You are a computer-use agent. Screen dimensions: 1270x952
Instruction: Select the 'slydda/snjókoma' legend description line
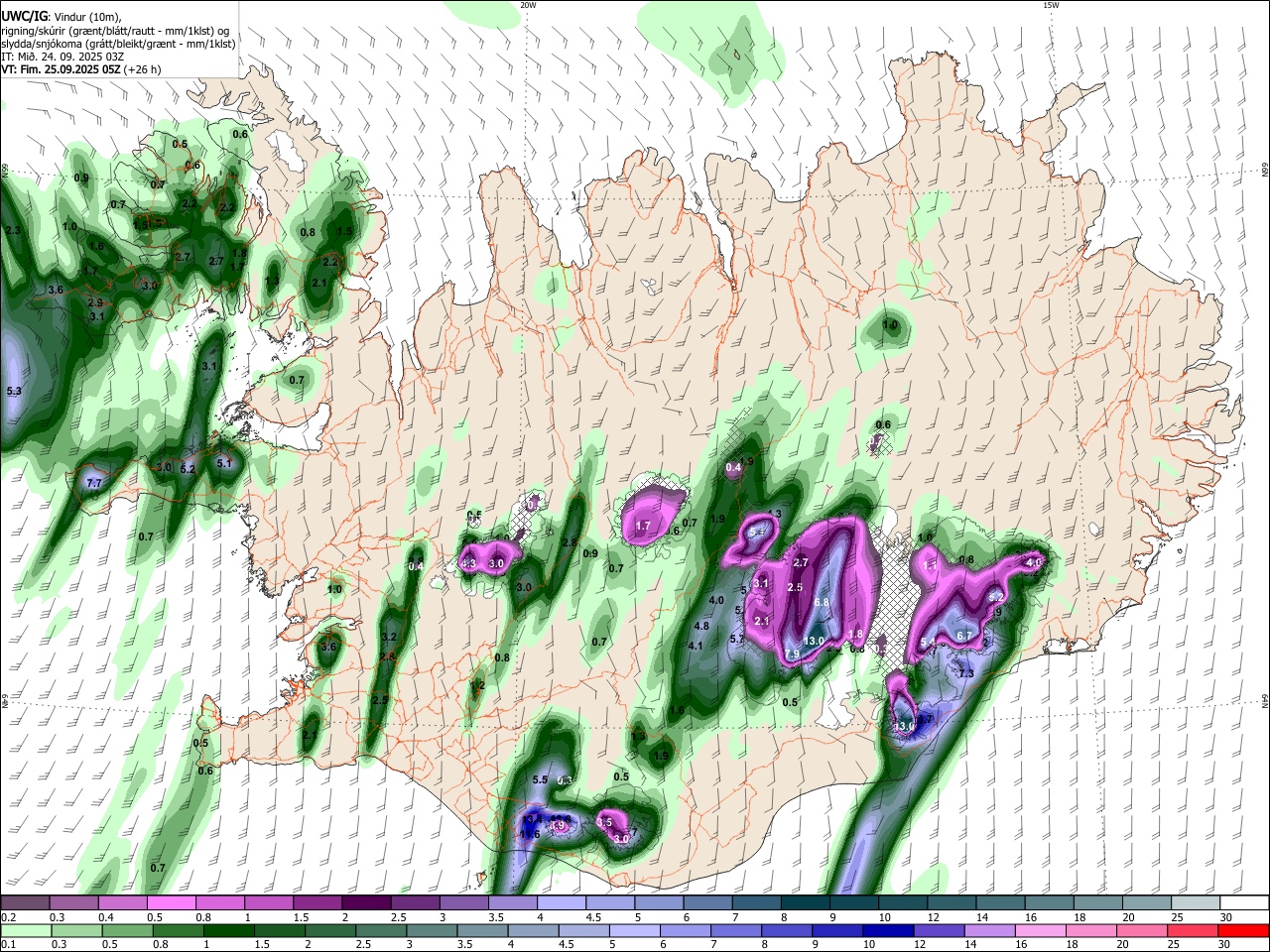118,44
